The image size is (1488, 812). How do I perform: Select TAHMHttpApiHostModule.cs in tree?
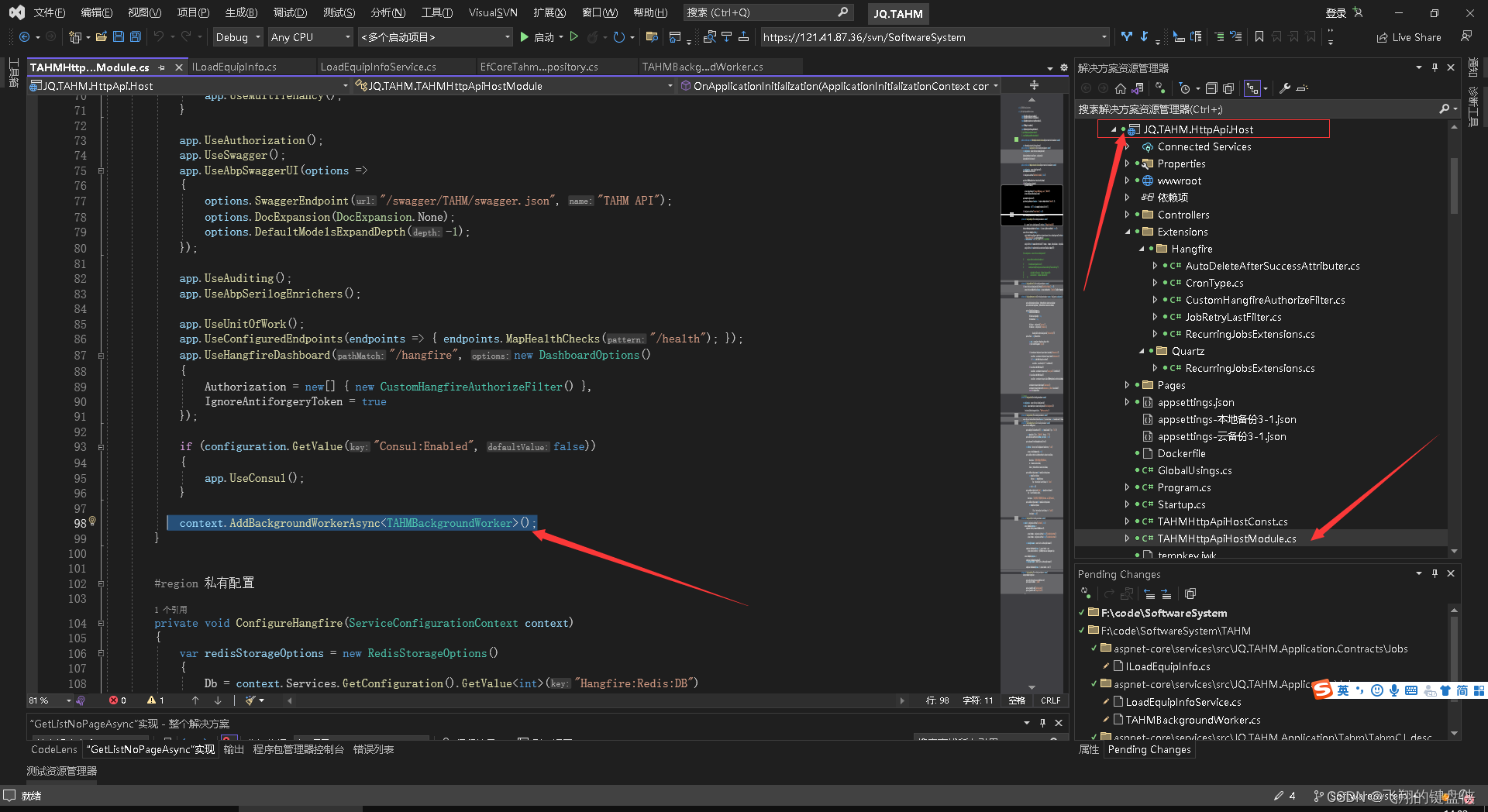pos(1226,538)
